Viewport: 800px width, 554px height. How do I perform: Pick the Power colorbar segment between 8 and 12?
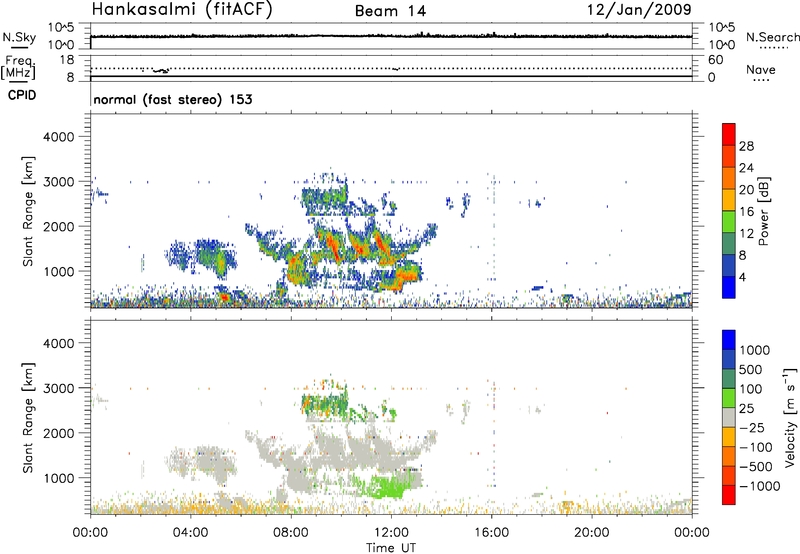pos(729,244)
